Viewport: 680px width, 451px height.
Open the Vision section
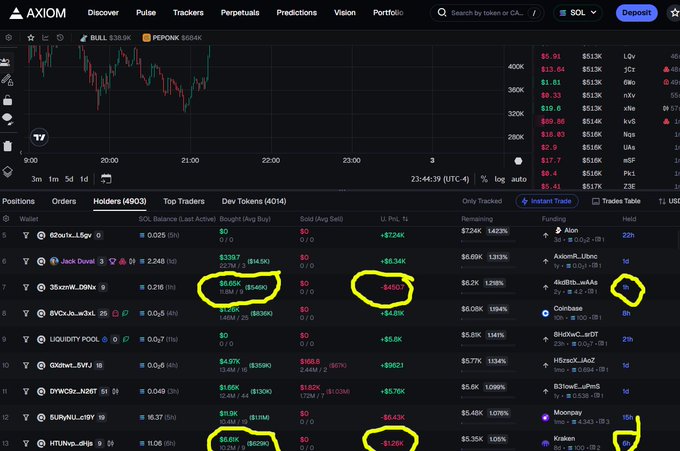coord(345,13)
